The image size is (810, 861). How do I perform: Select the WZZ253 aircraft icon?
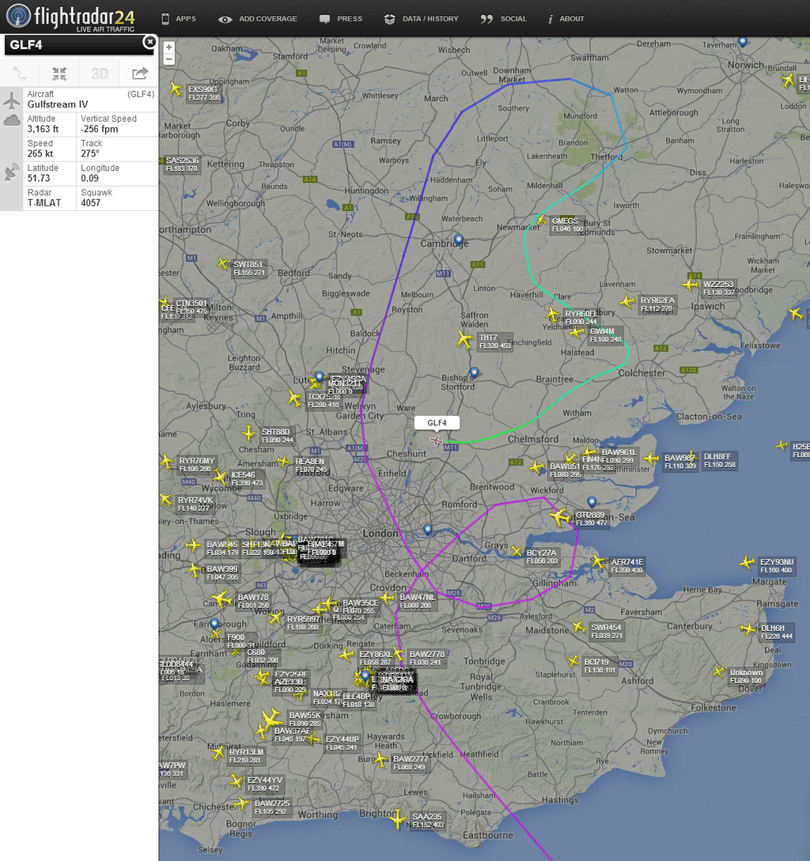point(690,285)
